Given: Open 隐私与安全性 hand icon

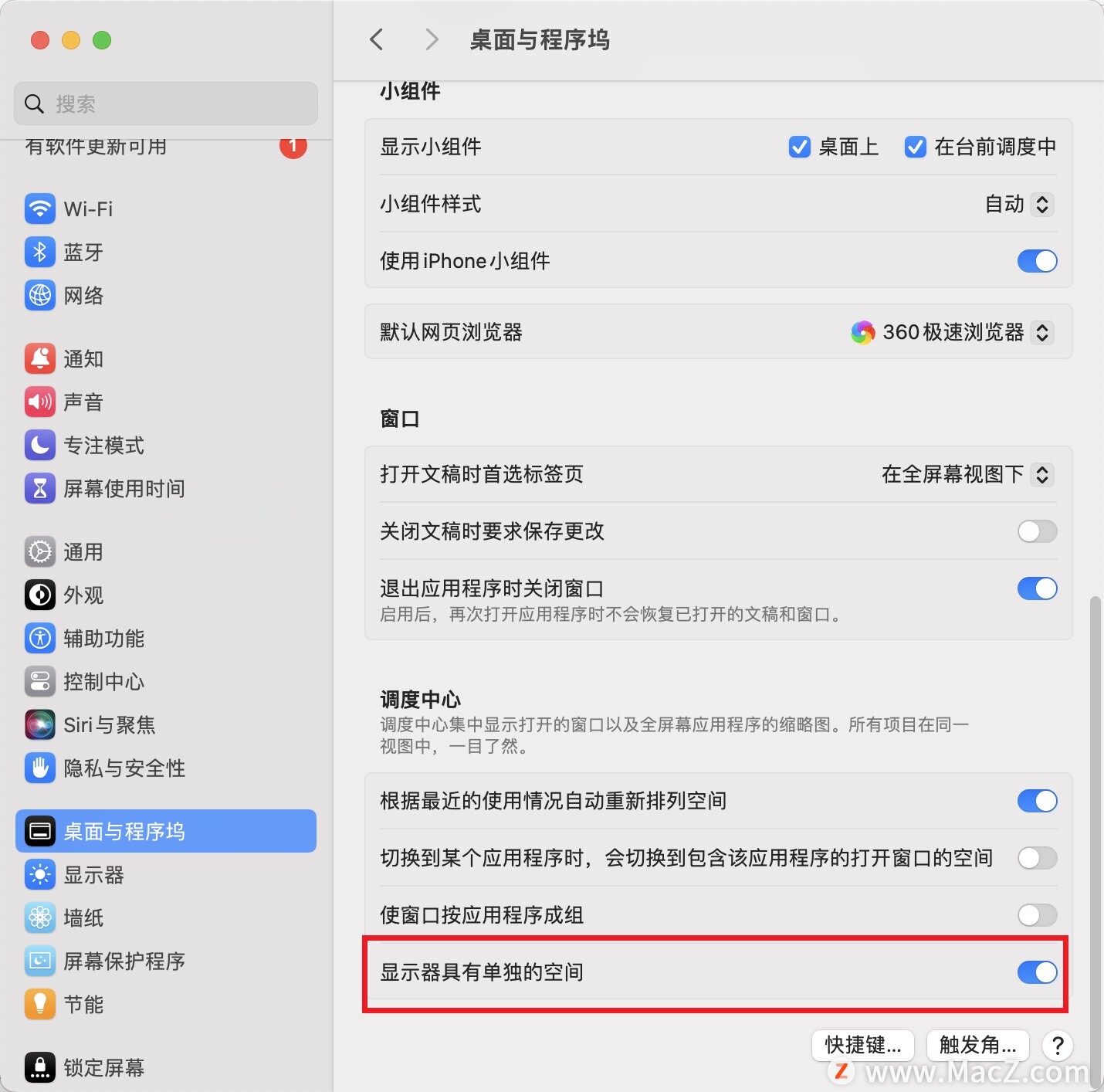Looking at the screenshot, I should click(x=39, y=768).
